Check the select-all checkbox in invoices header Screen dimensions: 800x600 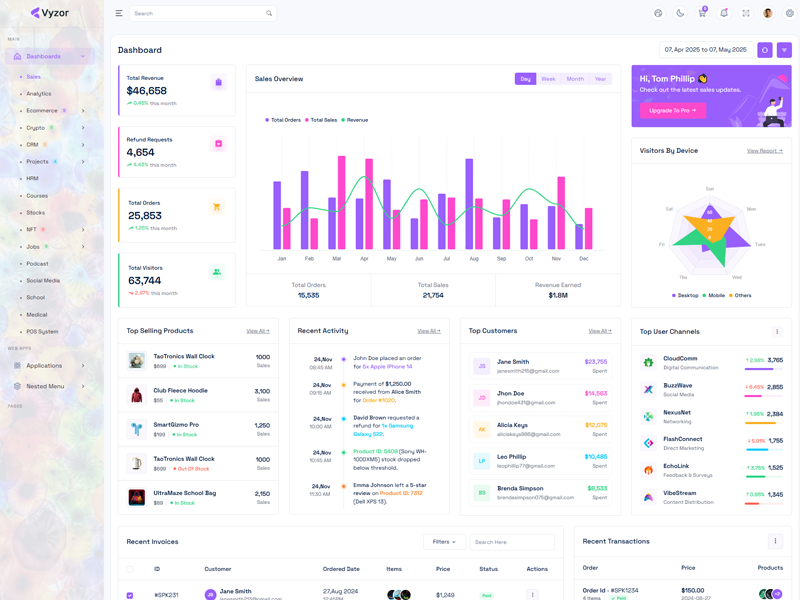[x=130, y=569]
